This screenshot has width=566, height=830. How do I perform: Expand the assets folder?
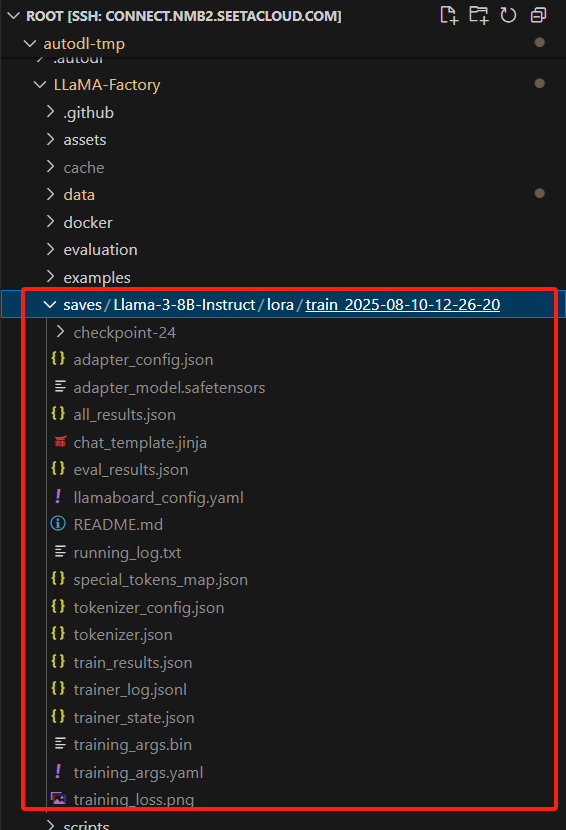[50, 139]
